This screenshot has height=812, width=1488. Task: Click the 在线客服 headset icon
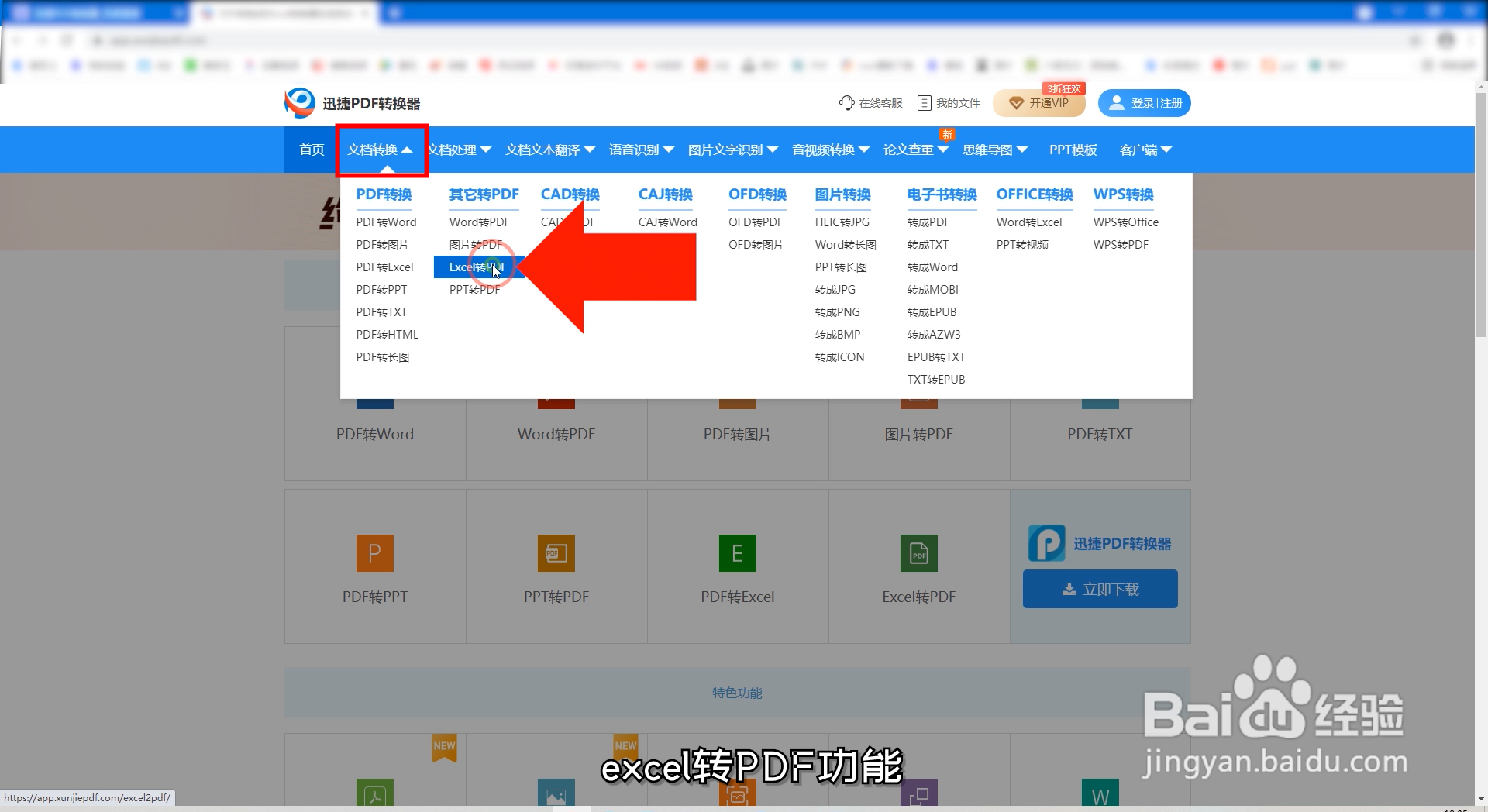click(x=846, y=102)
